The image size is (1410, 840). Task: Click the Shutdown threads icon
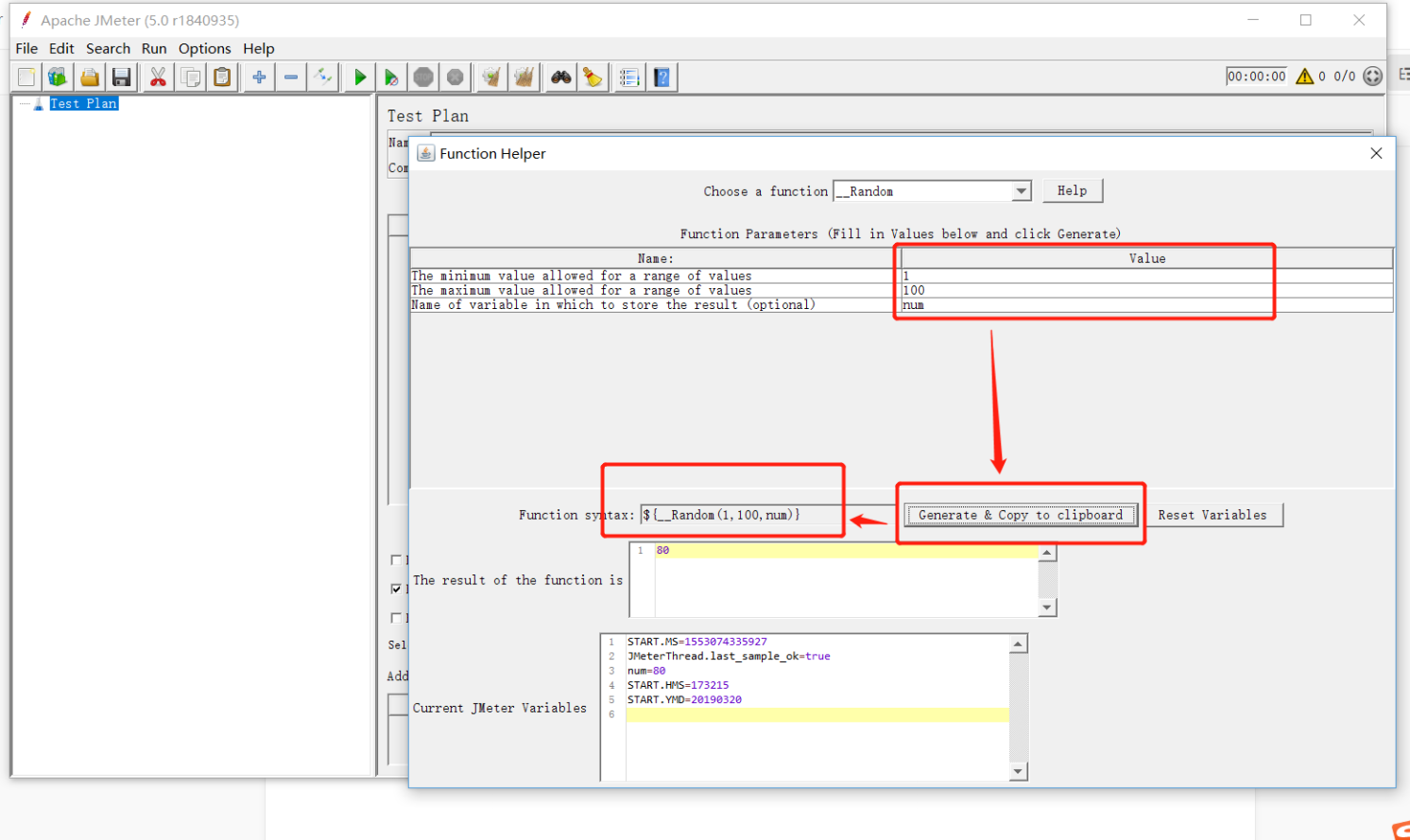click(456, 77)
